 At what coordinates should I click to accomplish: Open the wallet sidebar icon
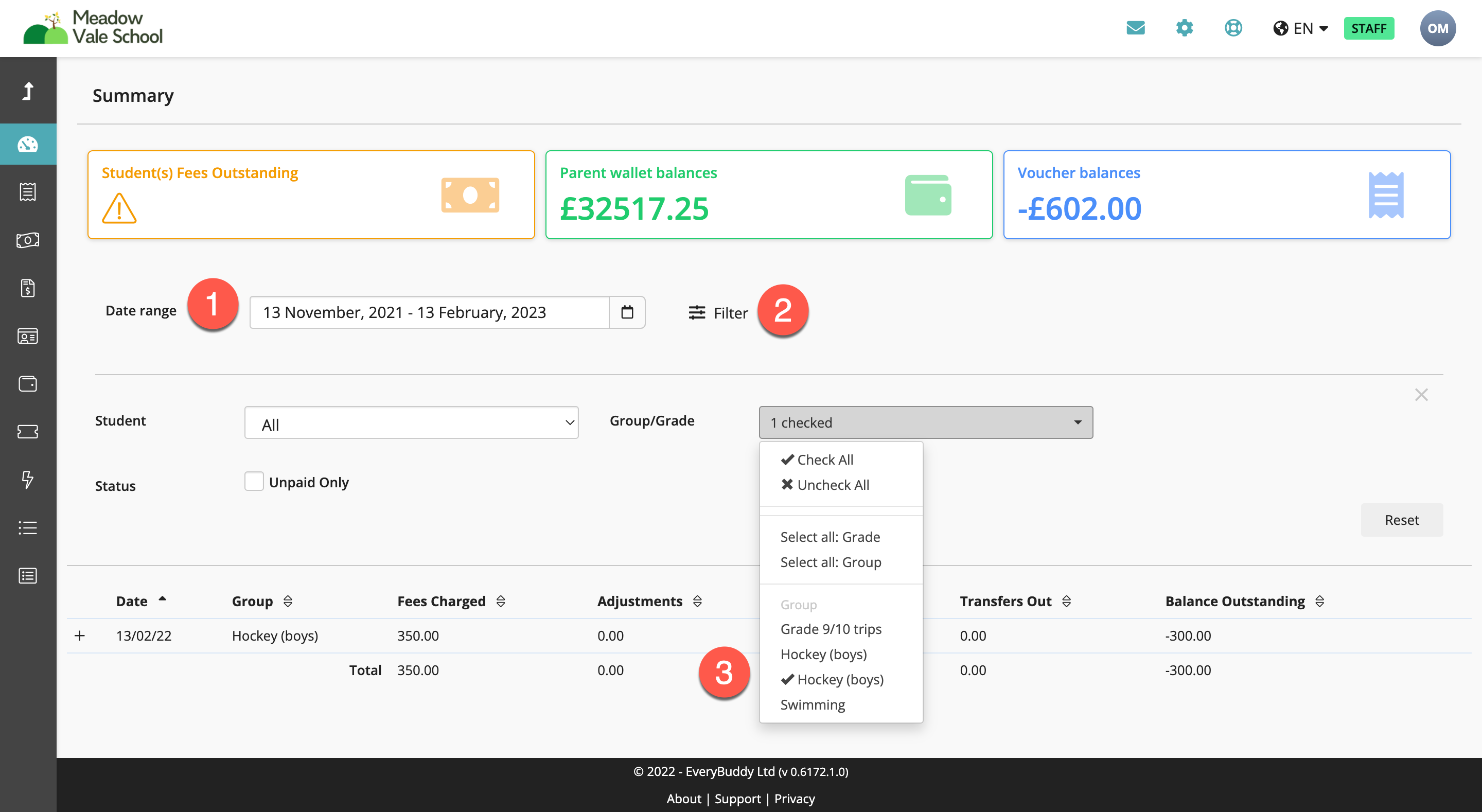click(28, 384)
